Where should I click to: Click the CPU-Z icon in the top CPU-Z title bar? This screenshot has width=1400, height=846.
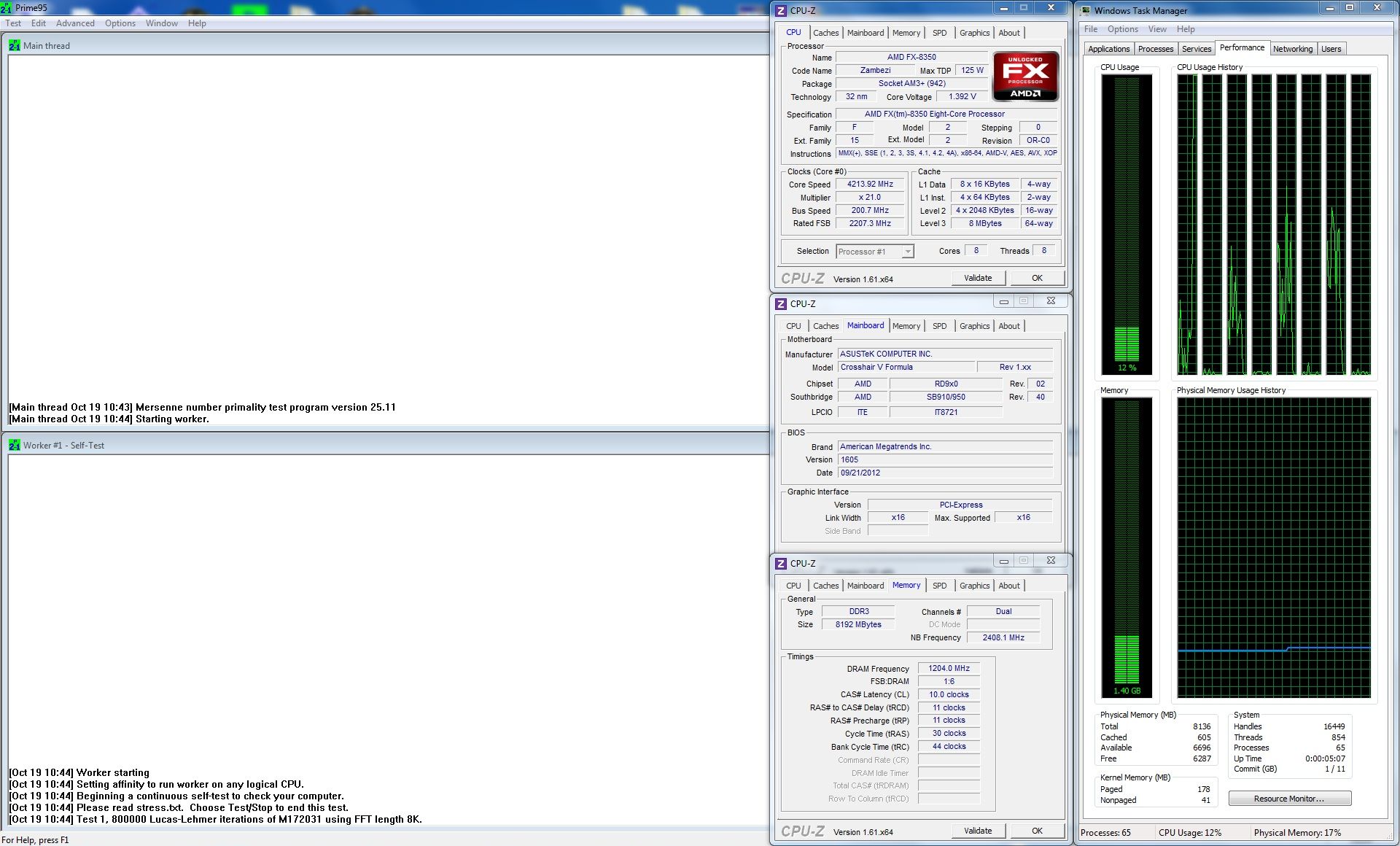tap(781, 10)
